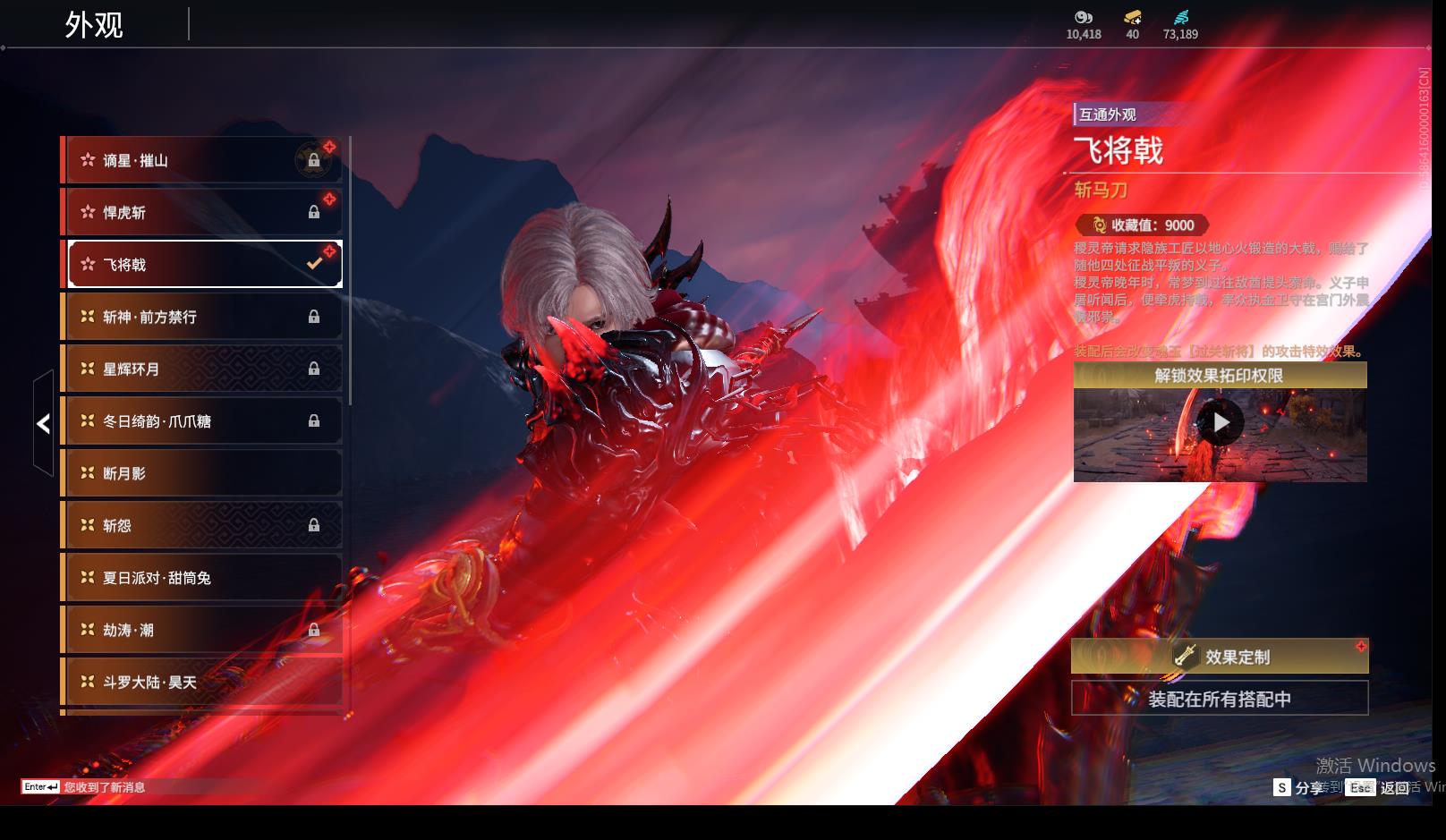Click the gold ingot currency icon
Screen dimensions: 1446x840
point(1132,17)
